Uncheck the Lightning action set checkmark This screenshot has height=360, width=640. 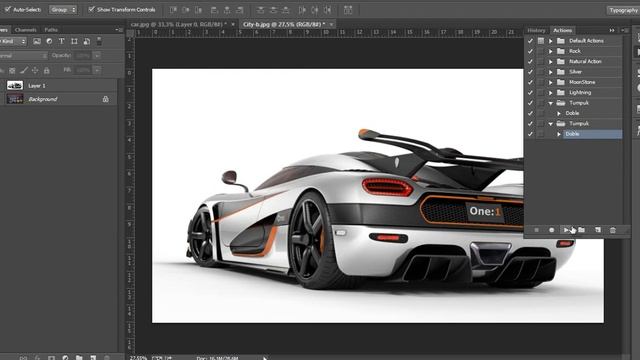(530, 93)
